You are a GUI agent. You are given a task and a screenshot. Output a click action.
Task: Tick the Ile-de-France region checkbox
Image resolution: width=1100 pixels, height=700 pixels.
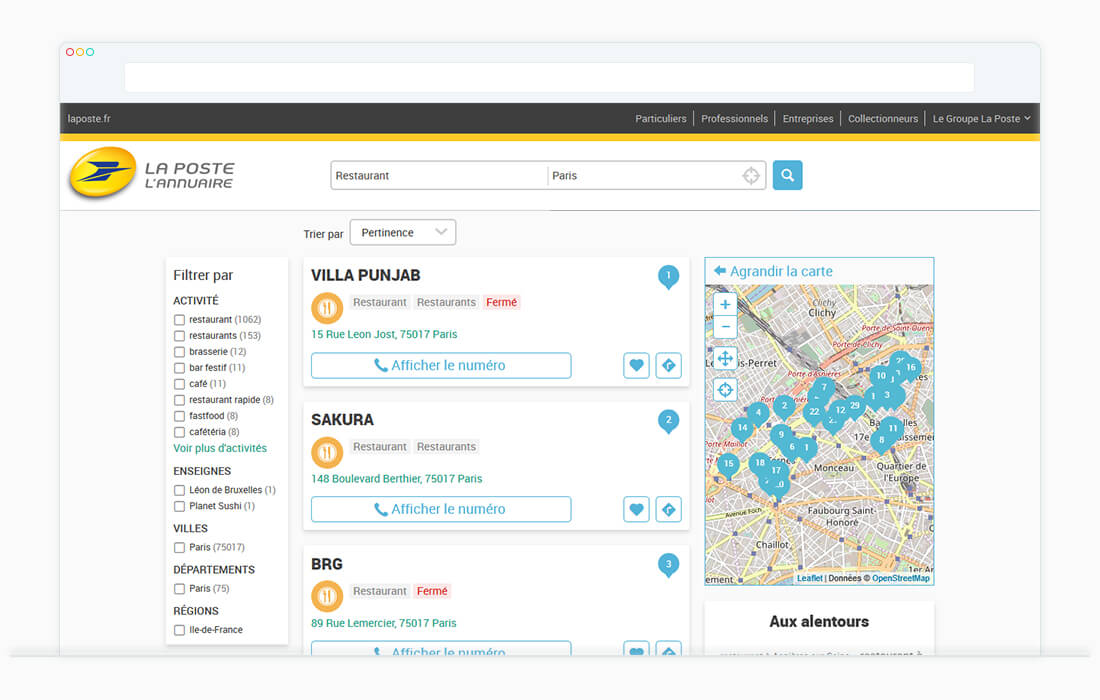[x=180, y=630]
